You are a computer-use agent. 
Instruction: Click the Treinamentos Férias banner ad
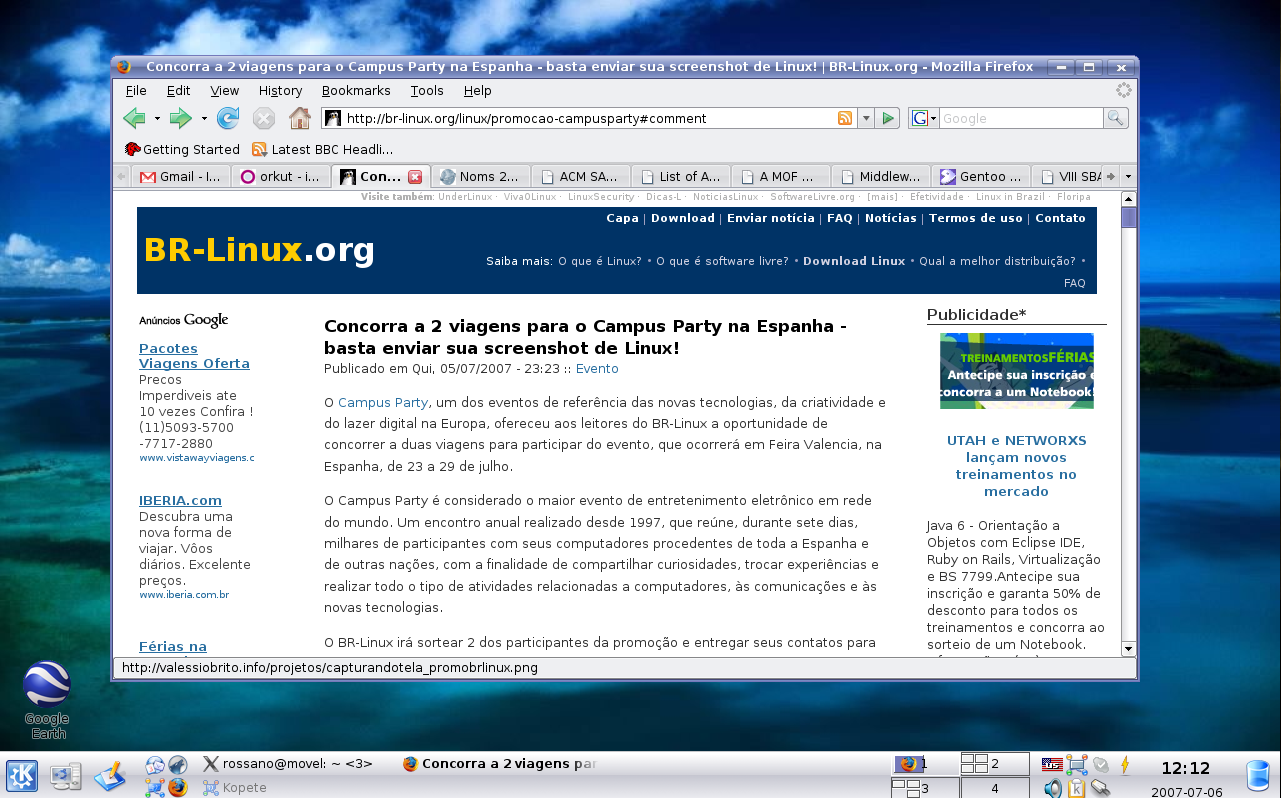(x=1016, y=371)
